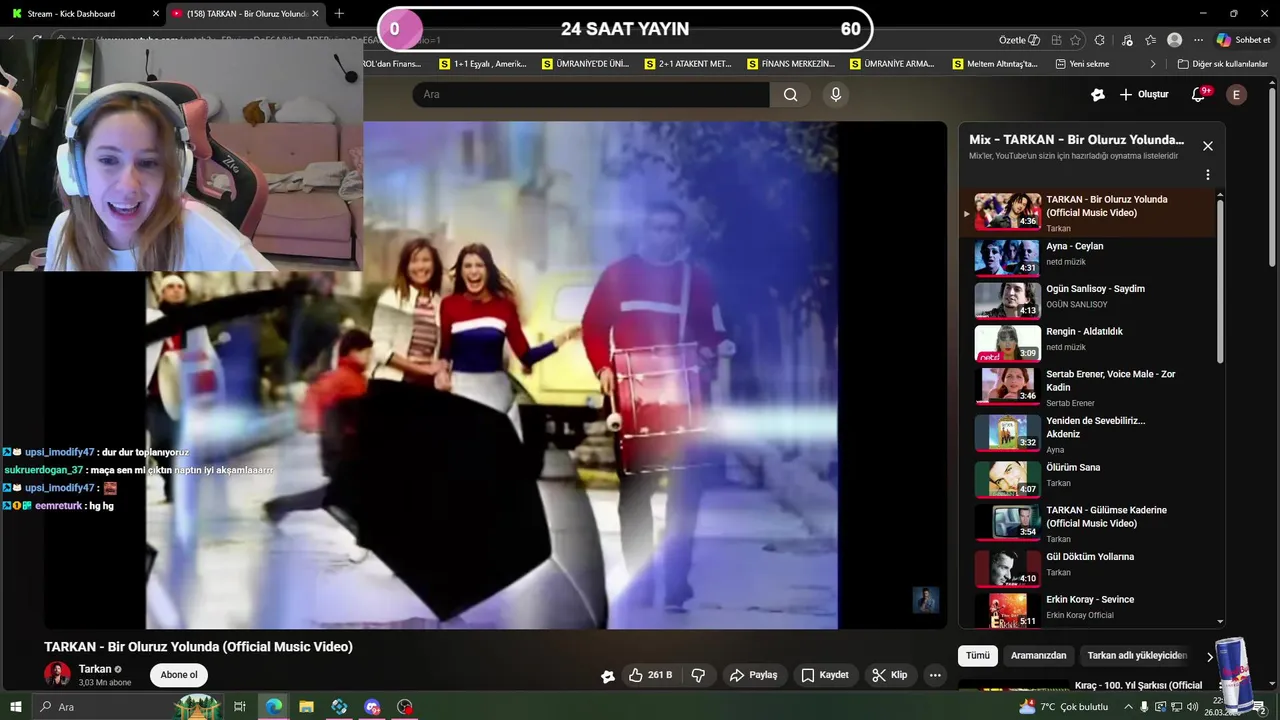Show more filter chips with right arrow
This screenshot has height=720, width=1280.
pos(1209,657)
